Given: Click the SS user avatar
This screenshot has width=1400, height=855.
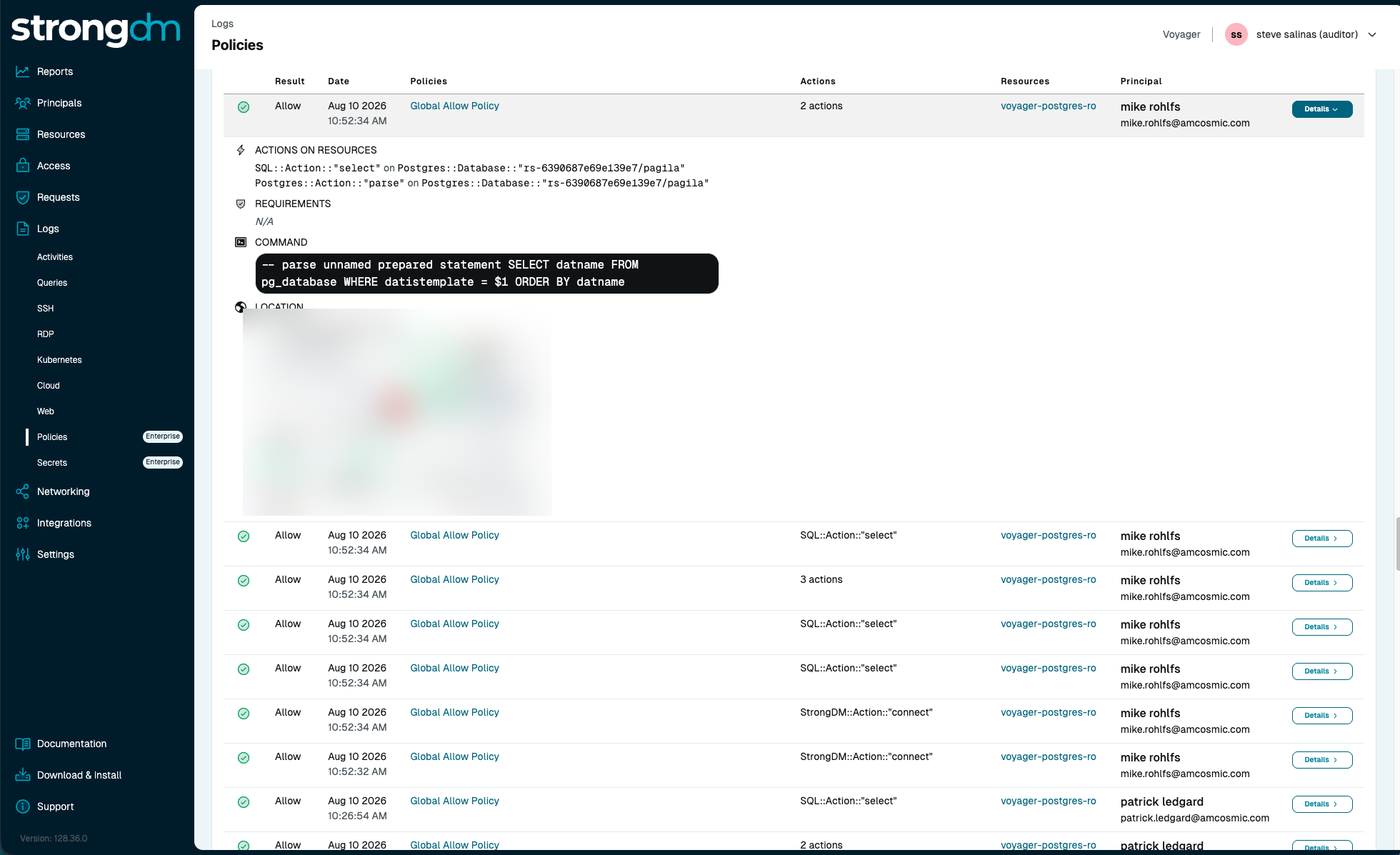Looking at the screenshot, I should tap(1236, 34).
